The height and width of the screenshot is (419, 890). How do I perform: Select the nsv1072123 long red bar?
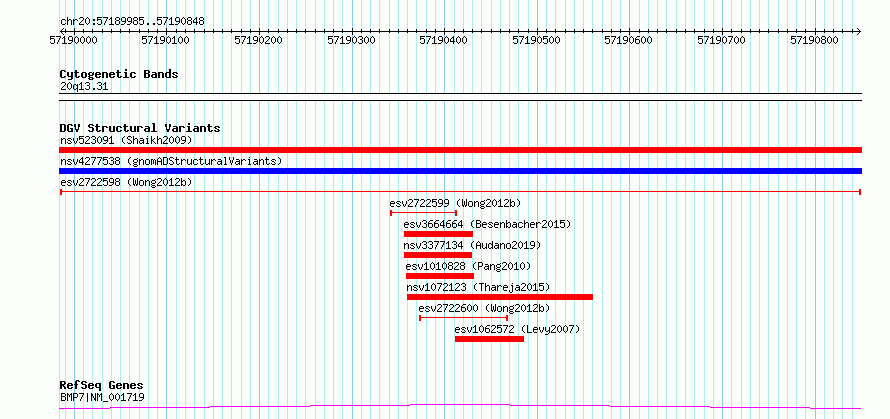pos(500,297)
